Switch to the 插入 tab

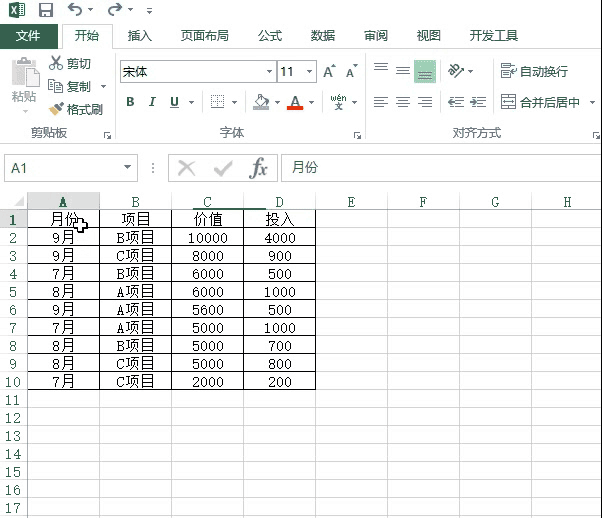click(140, 36)
